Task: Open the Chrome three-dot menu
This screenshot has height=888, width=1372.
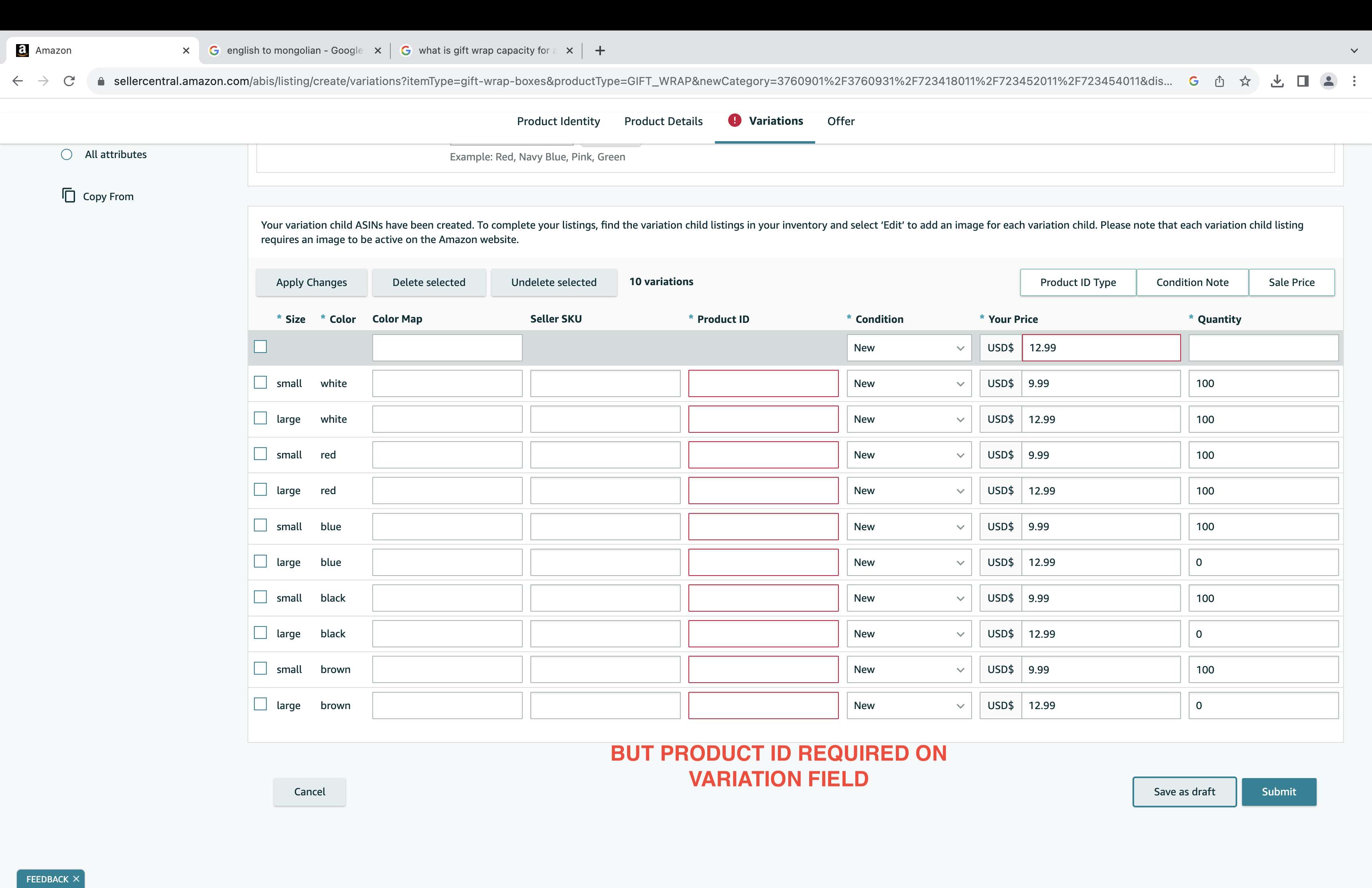Action: (x=1354, y=81)
